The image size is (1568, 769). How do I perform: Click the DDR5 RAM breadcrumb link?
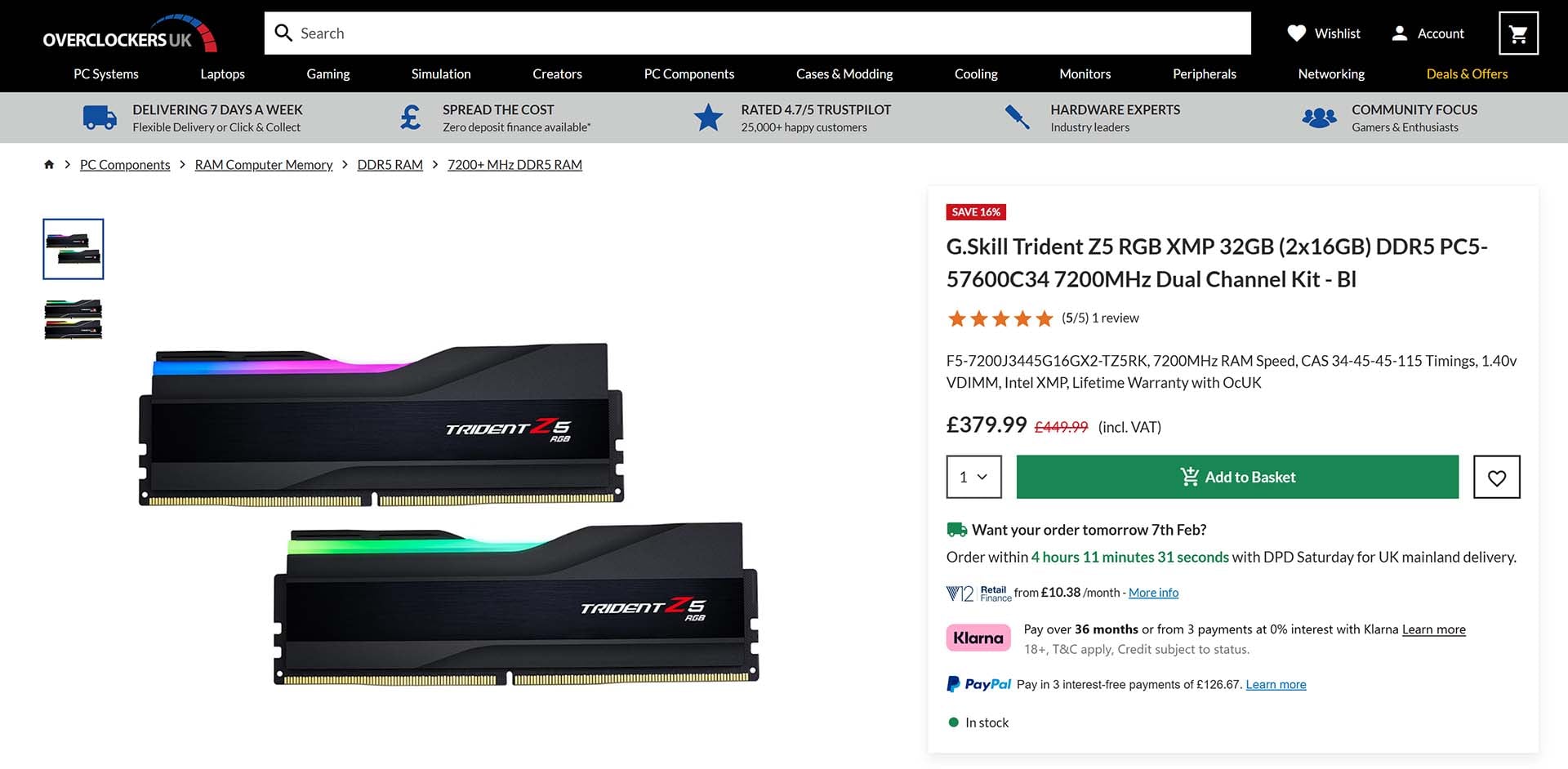[x=390, y=164]
